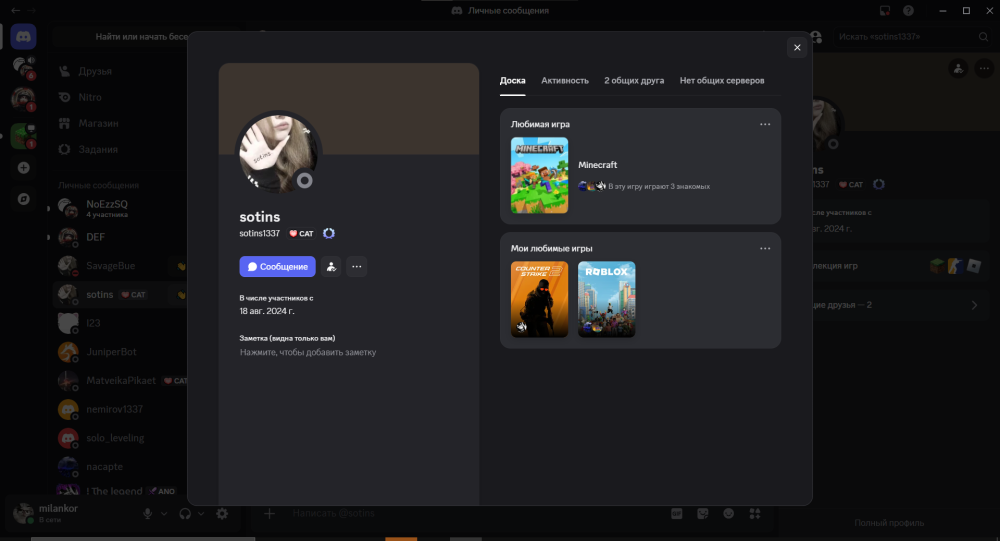
Task: Click the friend options icon next to Сообщение
Action: (331, 267)
